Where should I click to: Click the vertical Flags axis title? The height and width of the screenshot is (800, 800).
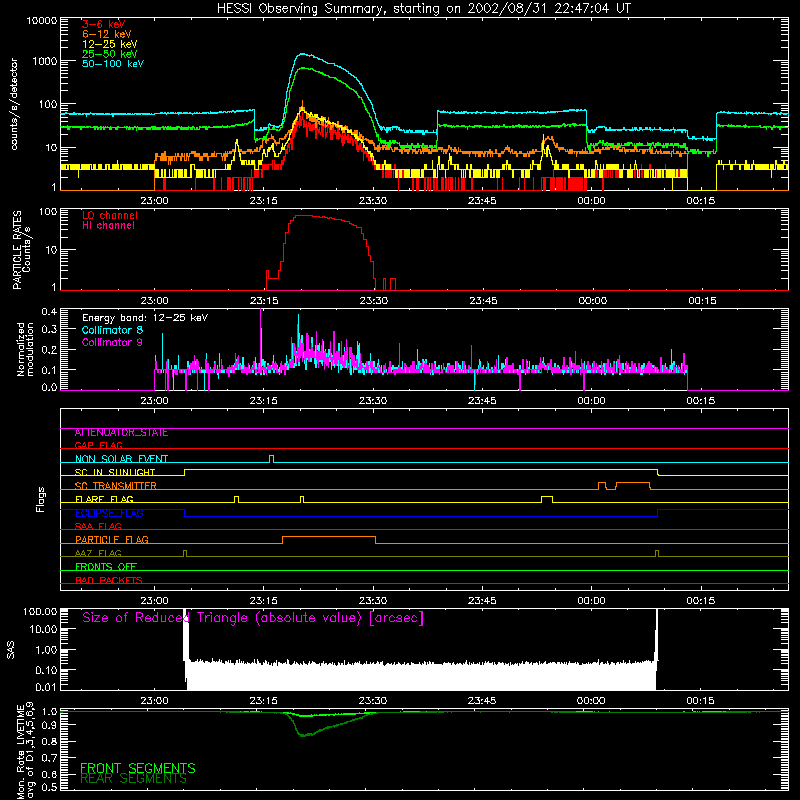point(41,499)
